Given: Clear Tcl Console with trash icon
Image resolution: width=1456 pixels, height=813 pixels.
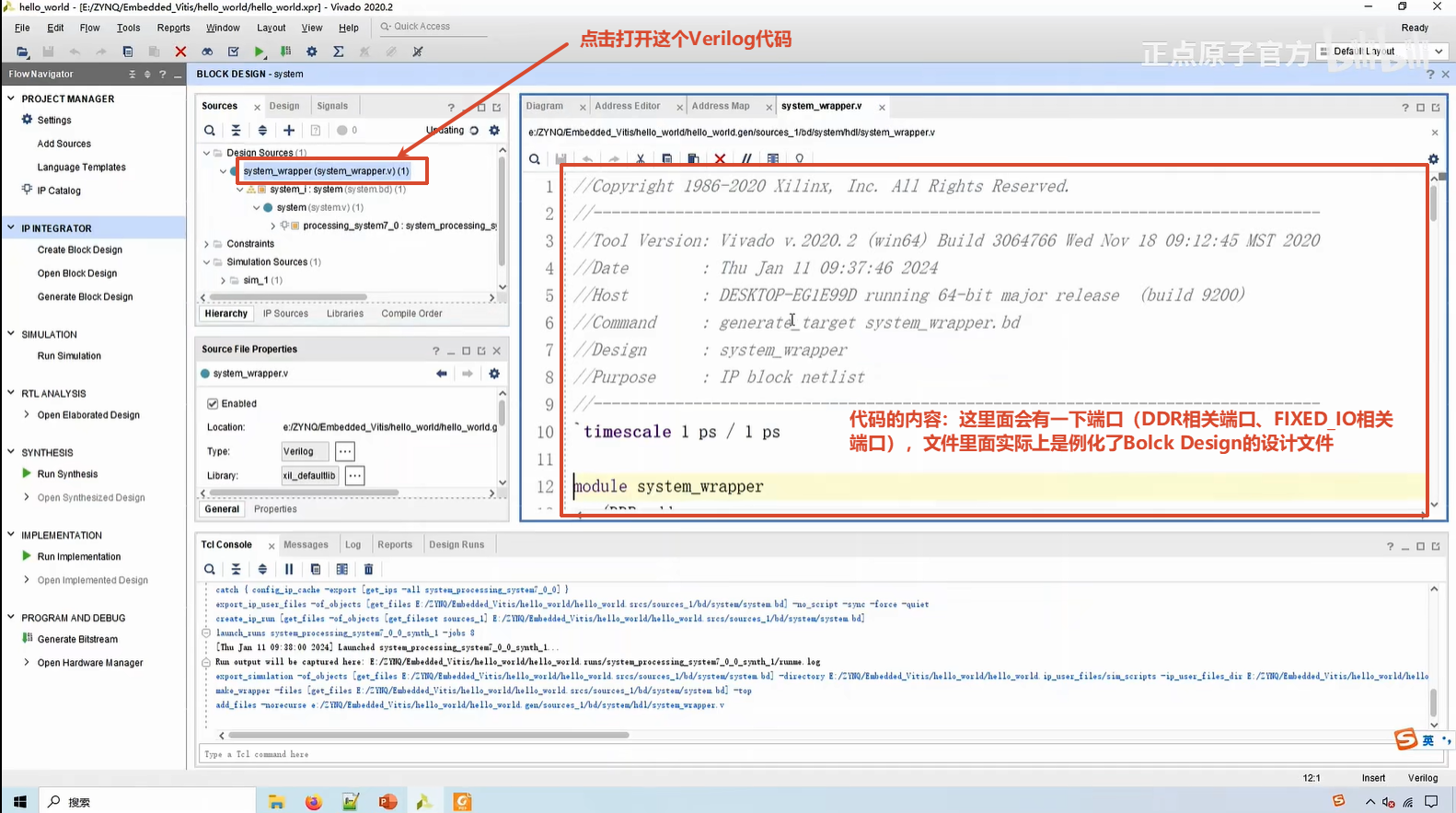Looking at the screenshot, I should point(369,569).
